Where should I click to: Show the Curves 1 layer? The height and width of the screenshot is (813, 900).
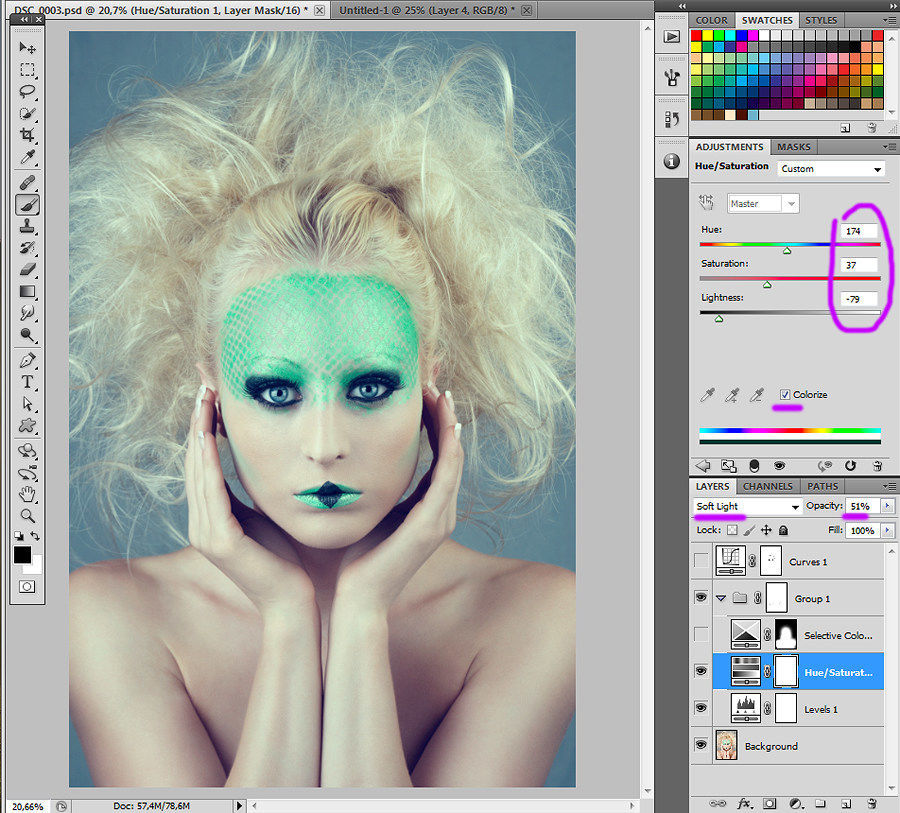coord(701,561)
